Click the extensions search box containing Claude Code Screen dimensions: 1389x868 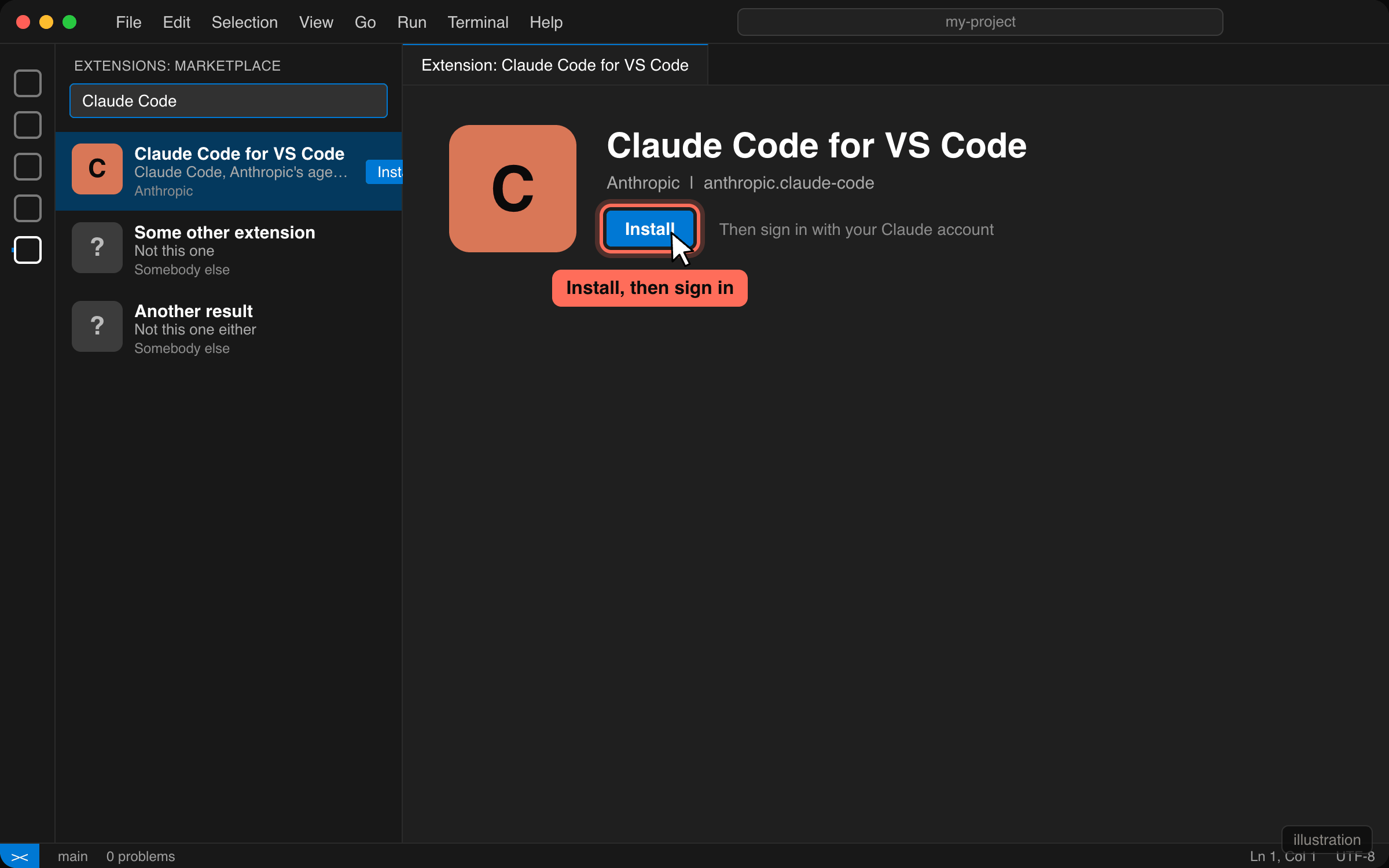pos(229,101)
